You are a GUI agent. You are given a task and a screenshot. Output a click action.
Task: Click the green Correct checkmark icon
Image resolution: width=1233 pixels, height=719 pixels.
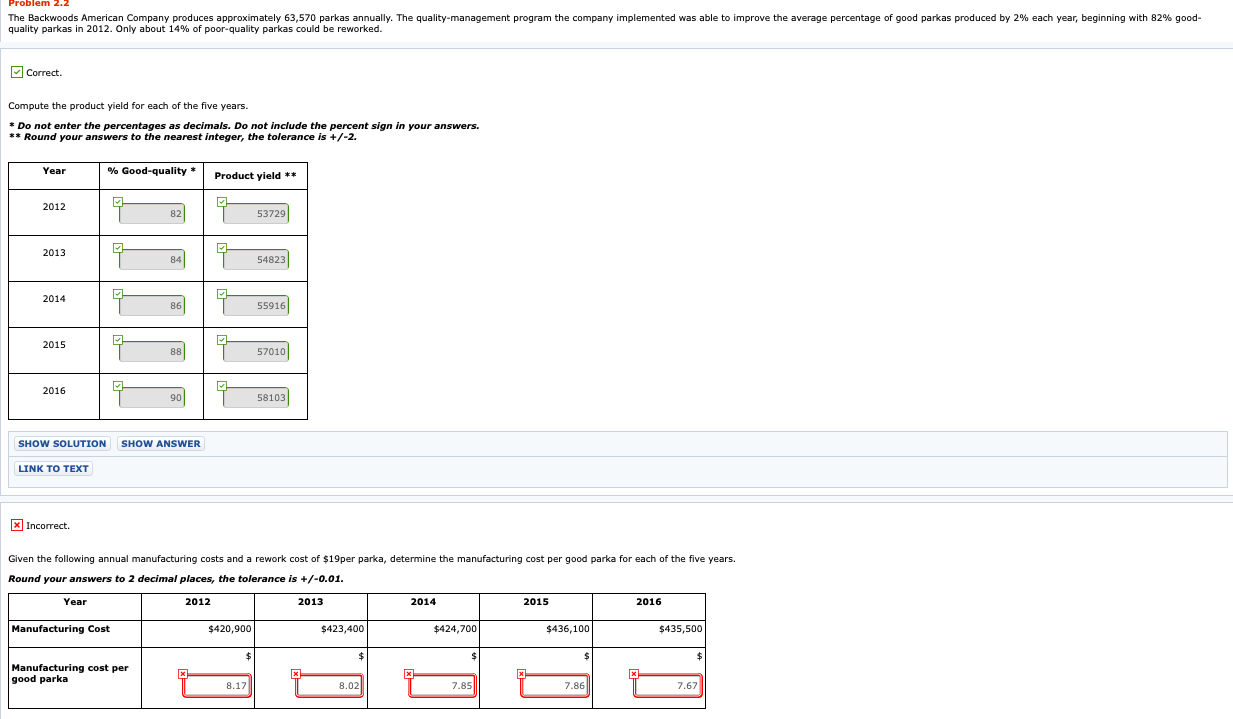[17, 72]
